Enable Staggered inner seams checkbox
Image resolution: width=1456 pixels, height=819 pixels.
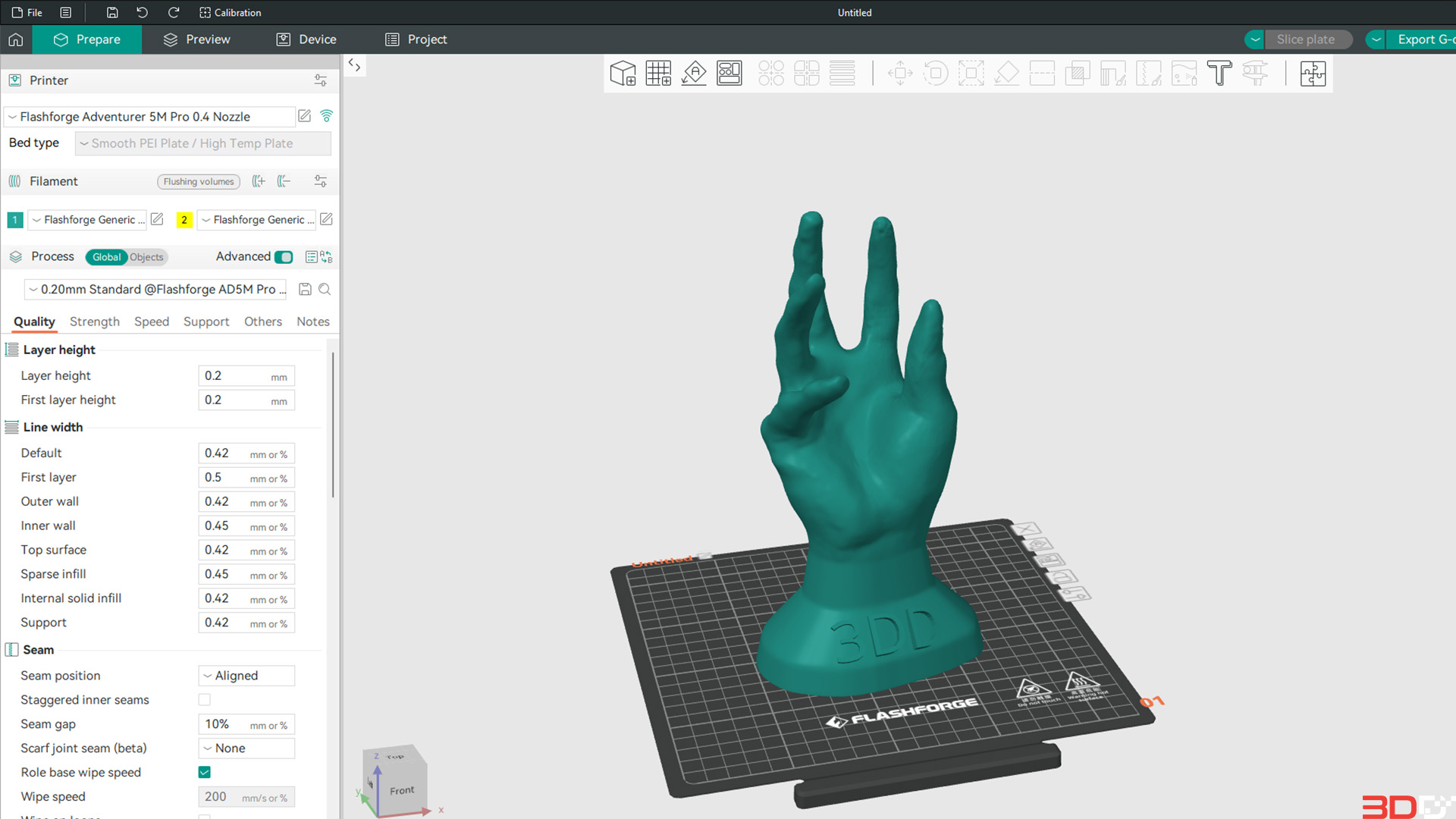coord(205,699)
